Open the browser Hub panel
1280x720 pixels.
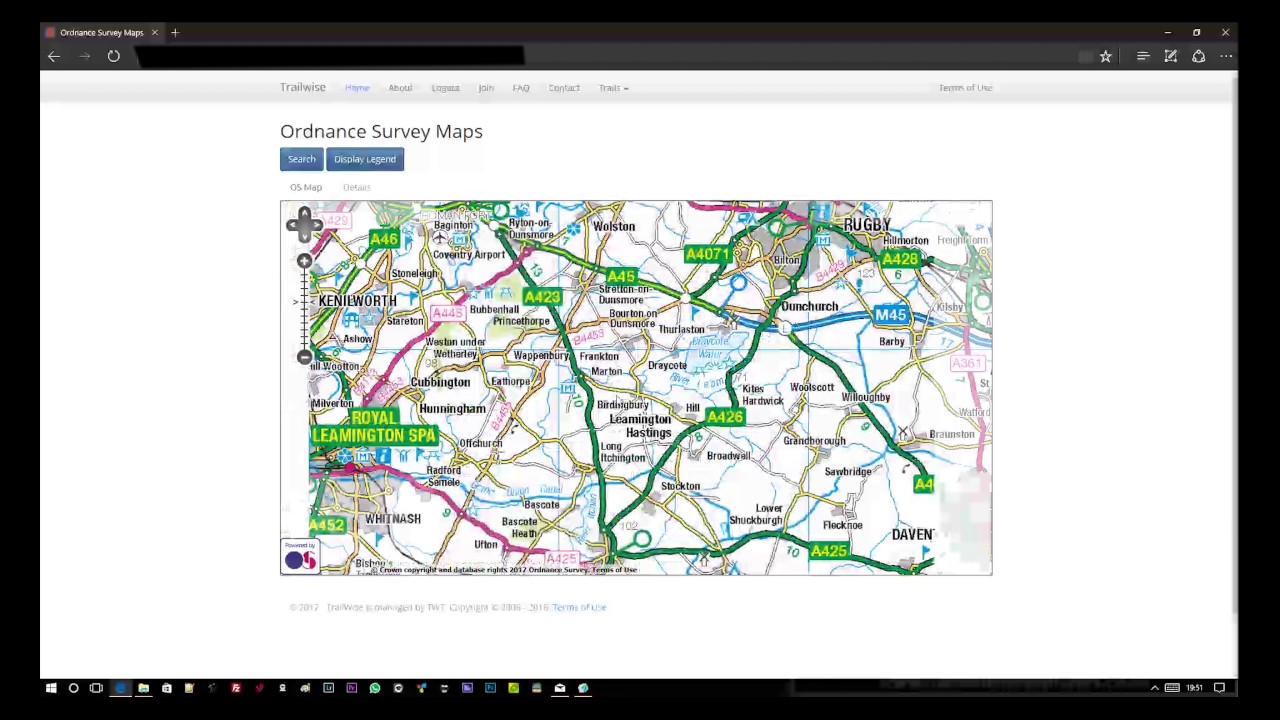(1143, 57)
